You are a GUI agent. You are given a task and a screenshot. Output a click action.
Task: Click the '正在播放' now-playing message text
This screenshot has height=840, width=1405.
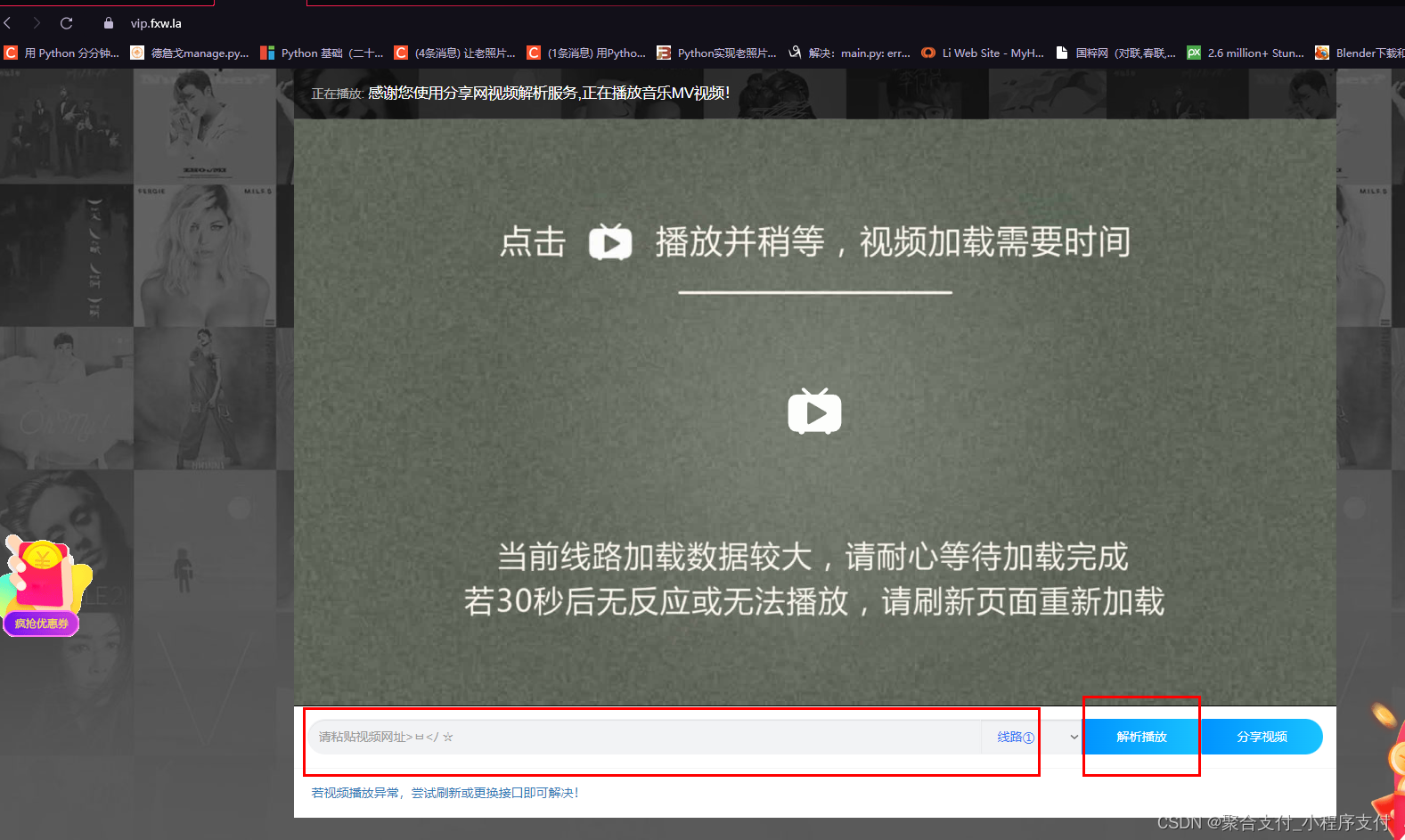[520, 93]
